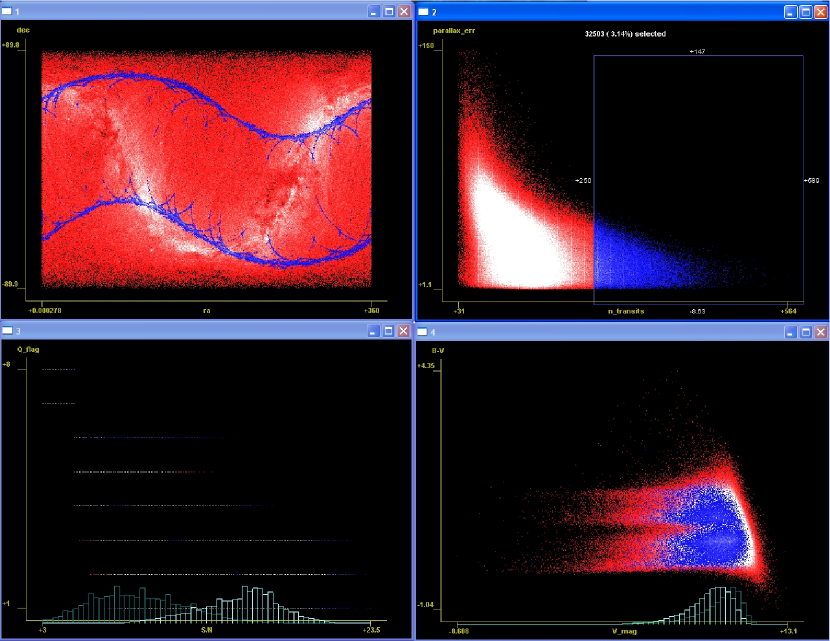The image size is (830, 641).
Task: Click the window 3 title bar icon
Action: [9, 330]
